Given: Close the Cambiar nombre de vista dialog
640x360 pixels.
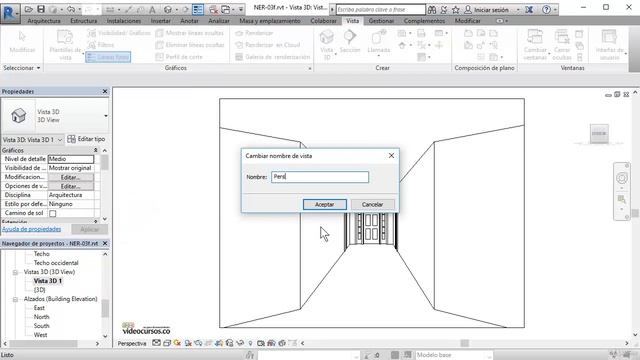Looking at the screenshot, I should click(x=391, y=156).
